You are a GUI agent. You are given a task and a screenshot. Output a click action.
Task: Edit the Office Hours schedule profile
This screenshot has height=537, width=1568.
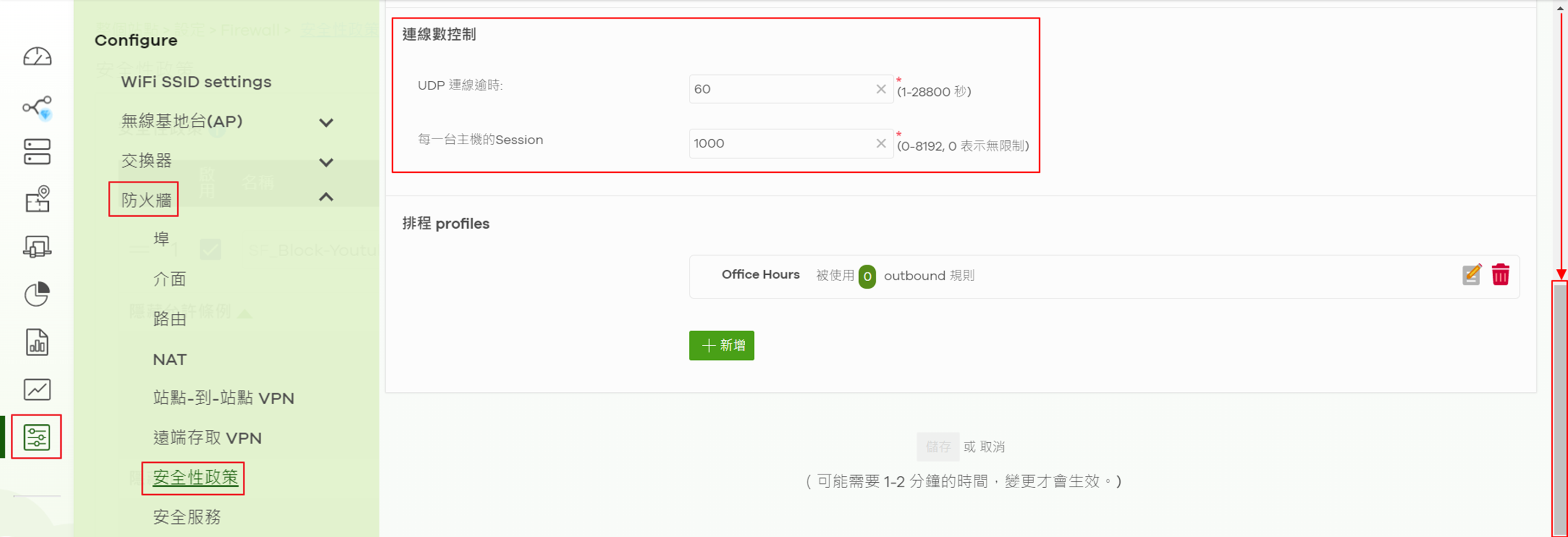pyautogui.click(x=1472, y=275)
